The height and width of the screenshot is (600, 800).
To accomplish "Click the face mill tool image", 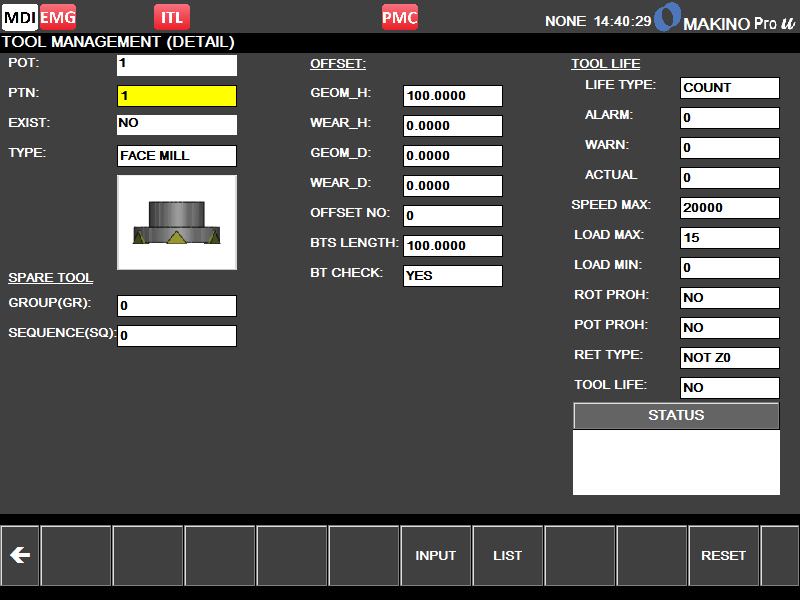I will click(x=177, y=222).
